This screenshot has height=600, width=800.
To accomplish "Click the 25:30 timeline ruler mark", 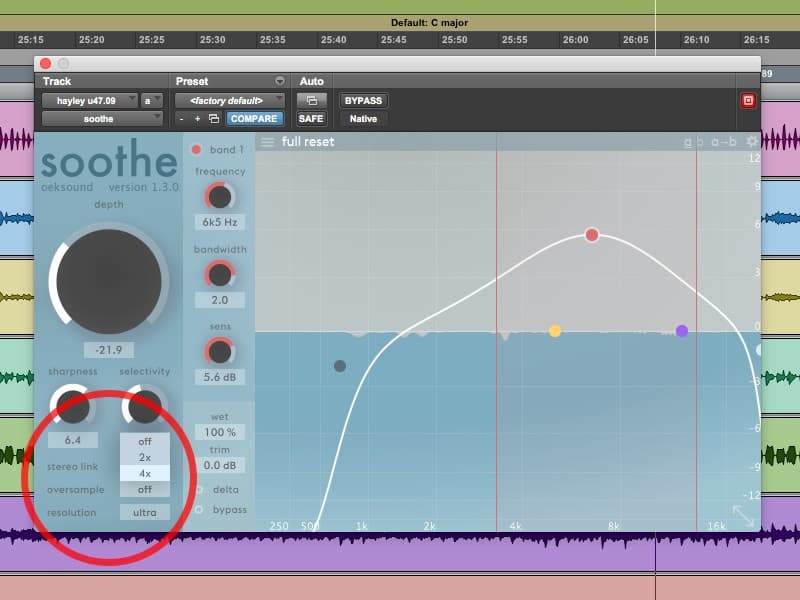I will click(x=212, y=40).
